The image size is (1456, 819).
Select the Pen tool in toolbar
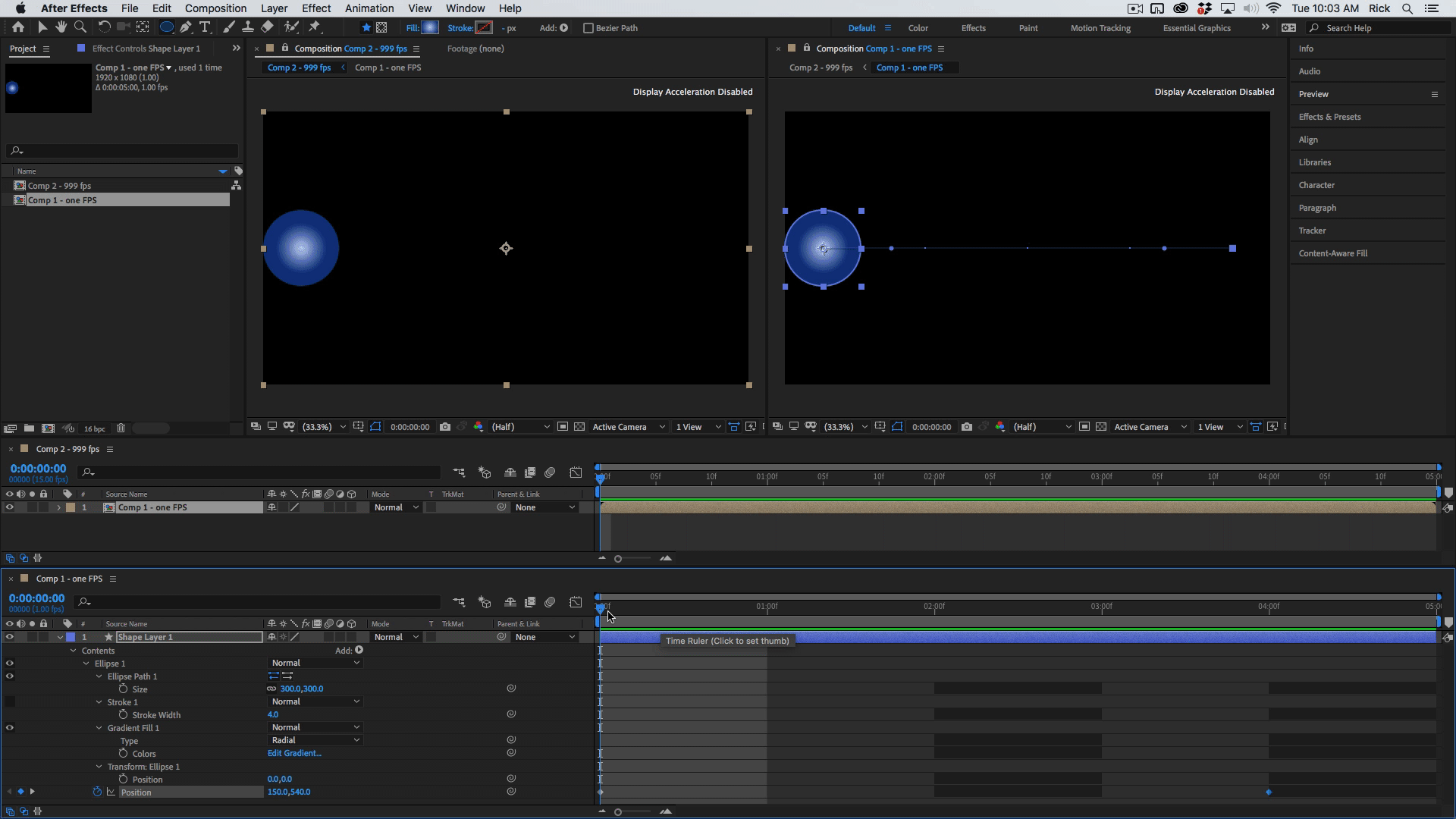tap(185, 27)
